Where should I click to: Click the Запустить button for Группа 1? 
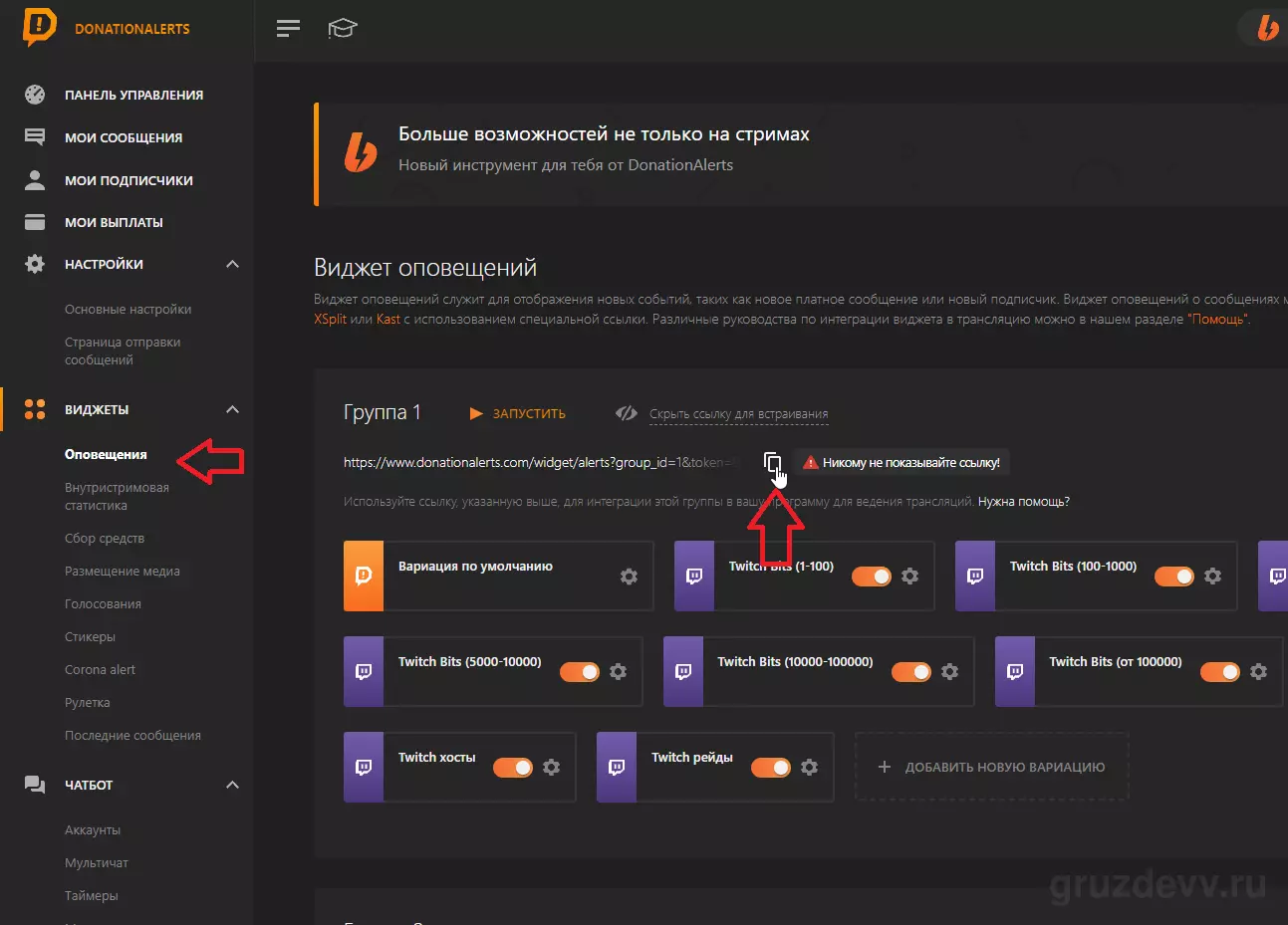coord(518,413)
